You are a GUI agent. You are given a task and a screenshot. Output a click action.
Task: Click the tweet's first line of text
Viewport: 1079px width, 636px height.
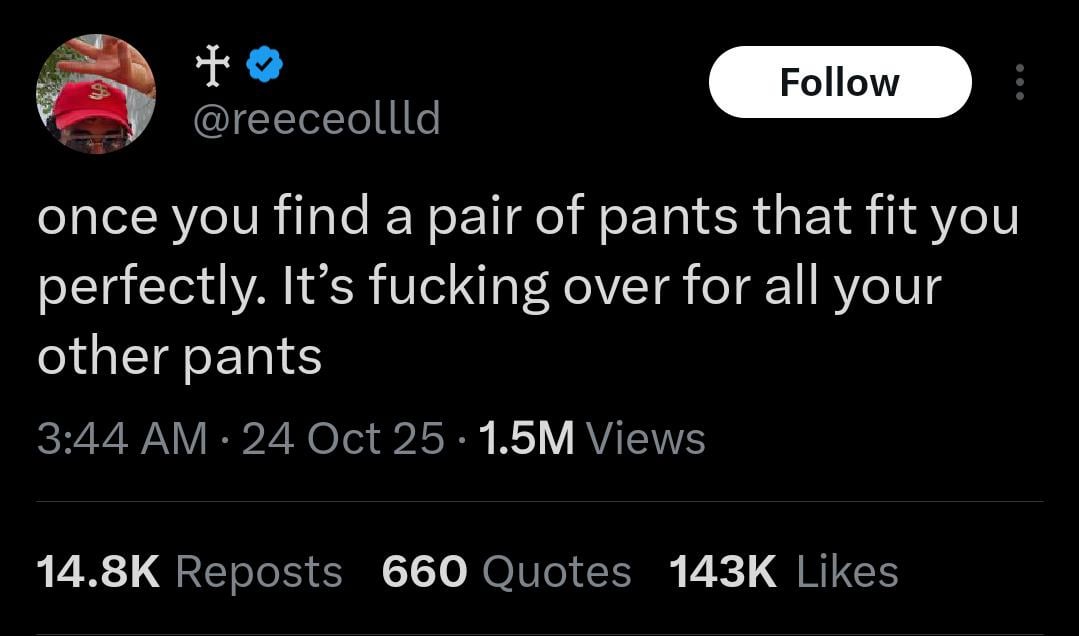(527, 218)
